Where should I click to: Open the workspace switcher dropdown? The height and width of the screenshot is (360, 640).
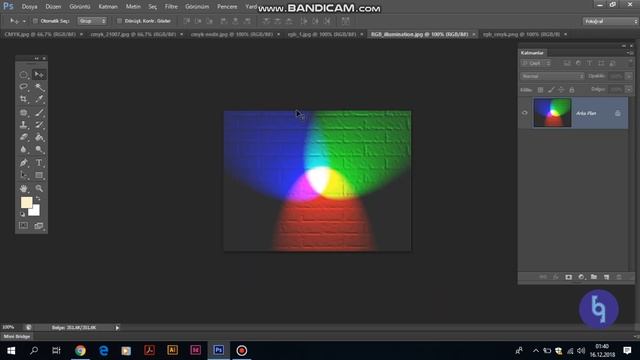tap(610, 21)
